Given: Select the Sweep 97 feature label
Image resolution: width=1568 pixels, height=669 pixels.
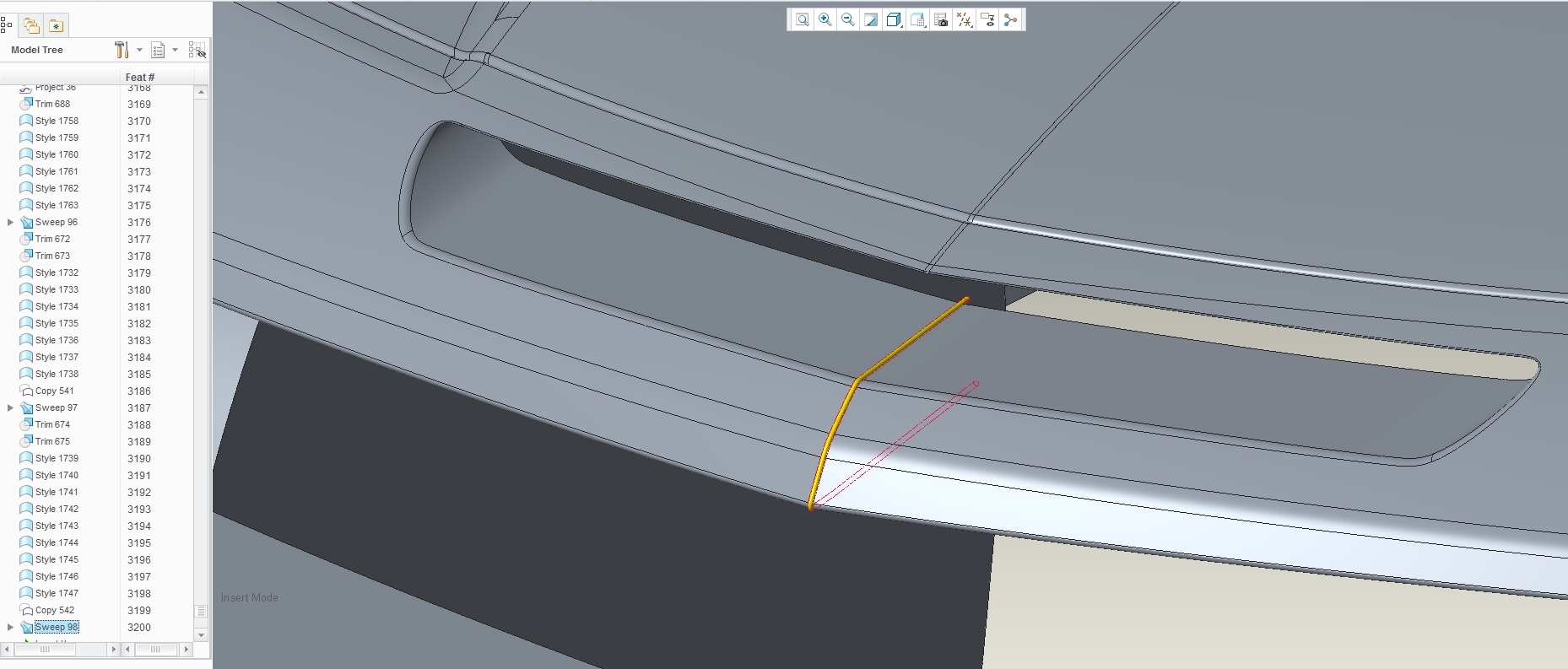Looking at the screenshot, I should (57, 407).
